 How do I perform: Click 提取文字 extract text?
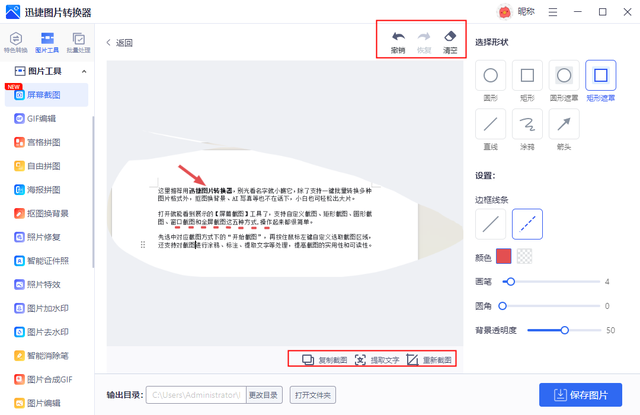(377, 360)
